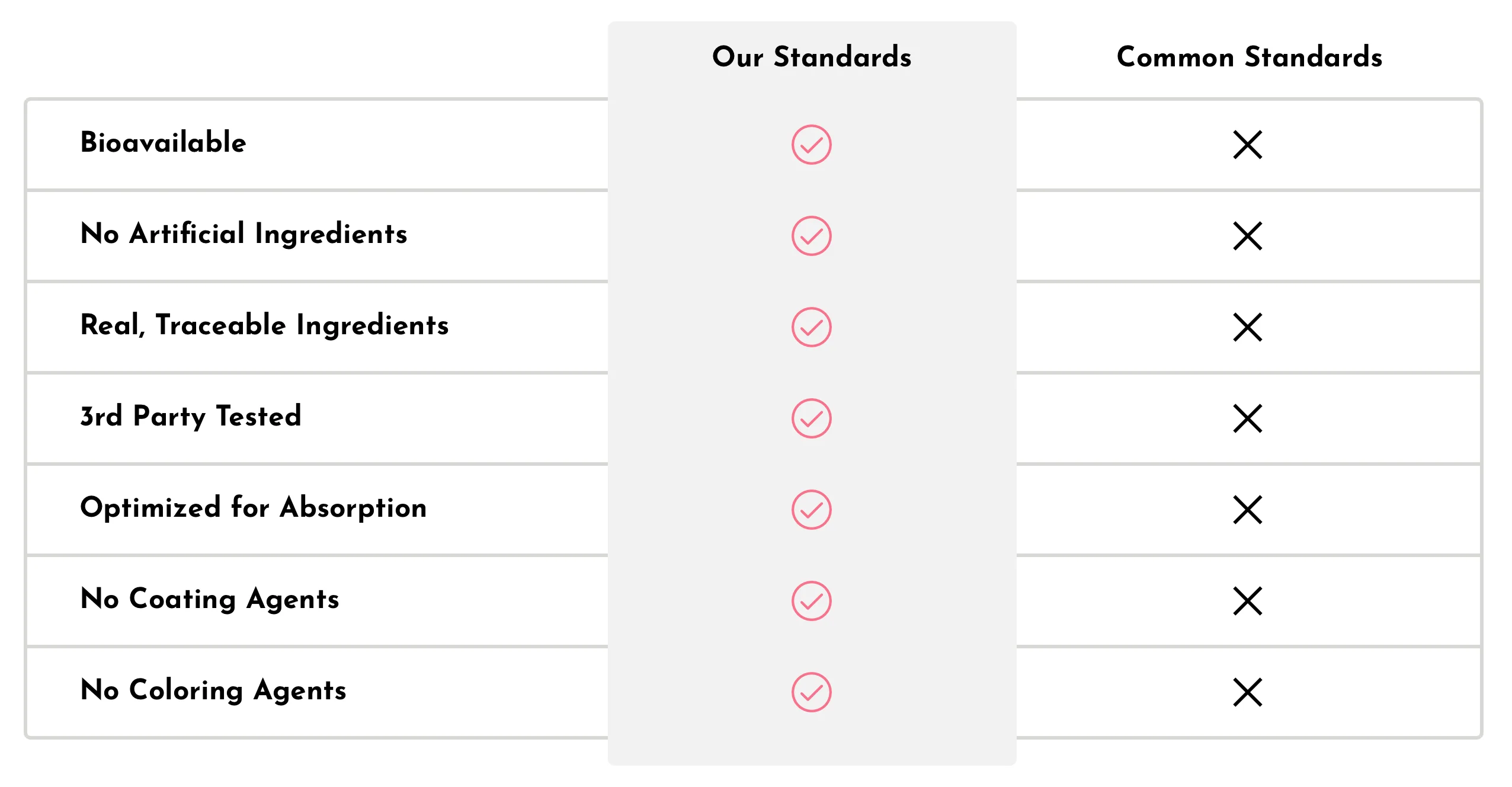Click the X for No Artificial Ingredients
1512x787 pixels.
(1247, 236)
